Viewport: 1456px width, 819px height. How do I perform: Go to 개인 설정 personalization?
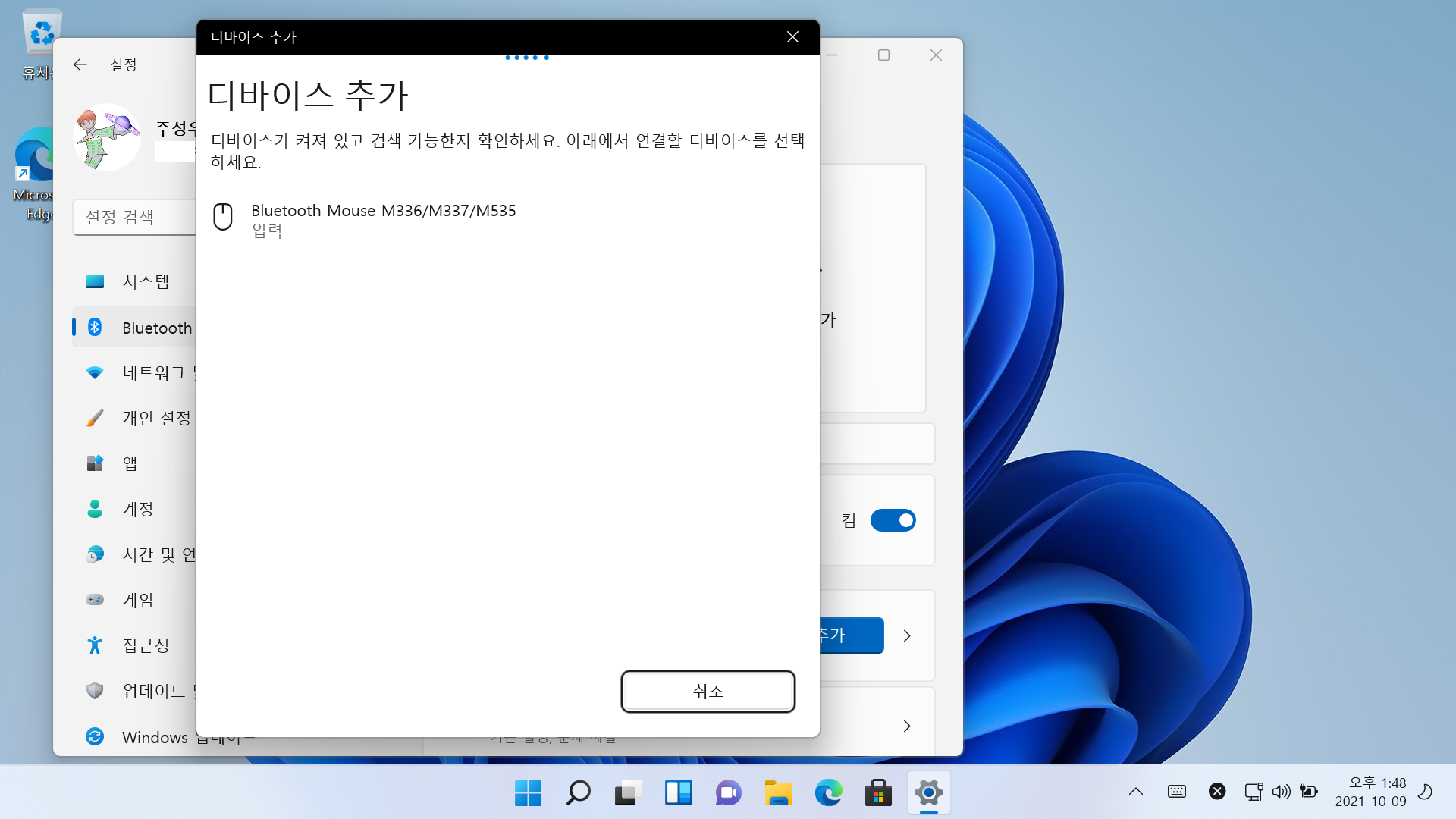click(x=155, y=418)
